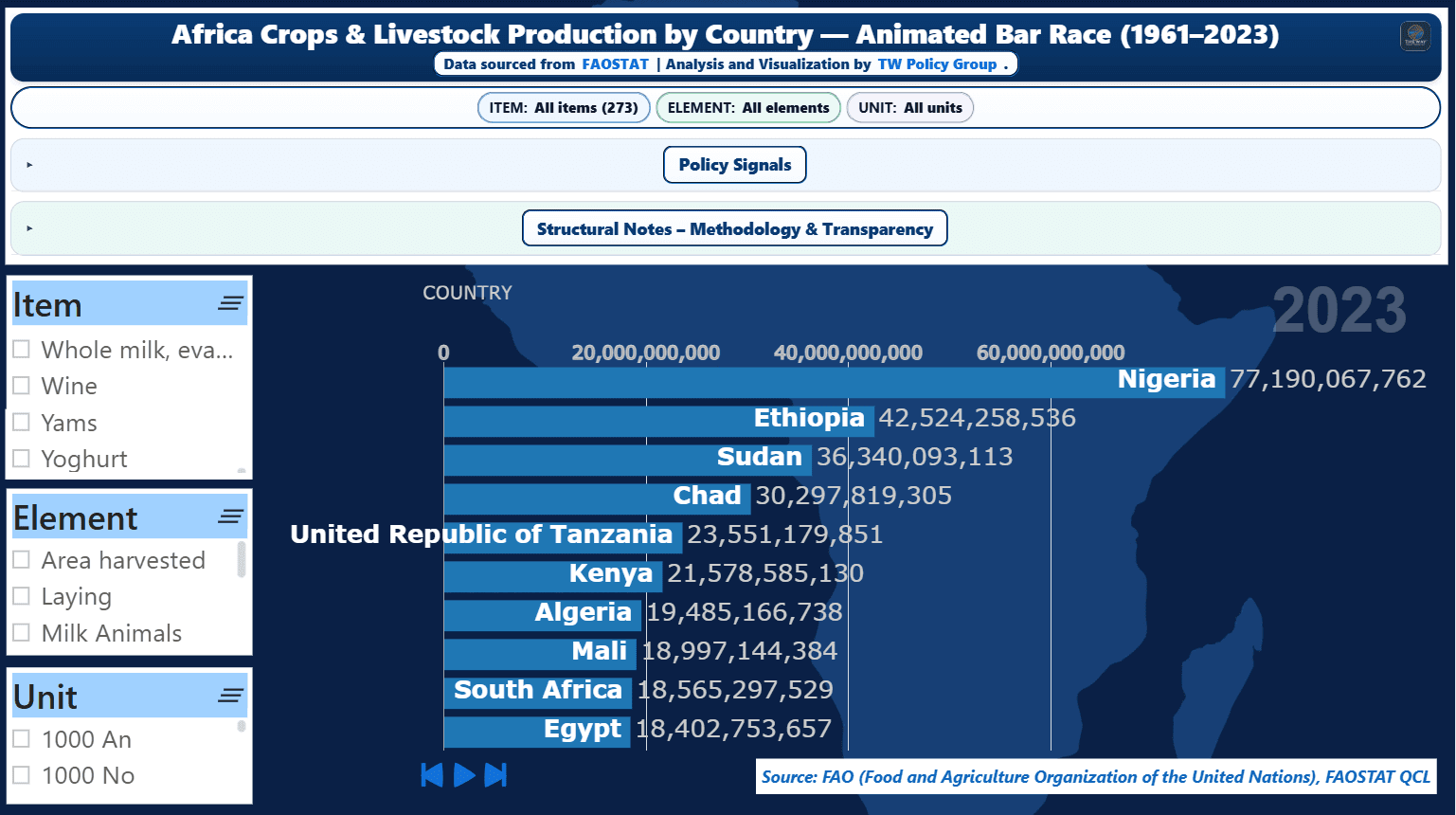This screenshot has height=815, width=1456.
Task: Select the Milk Animals element checkbox
Action: tap(22, 633)
